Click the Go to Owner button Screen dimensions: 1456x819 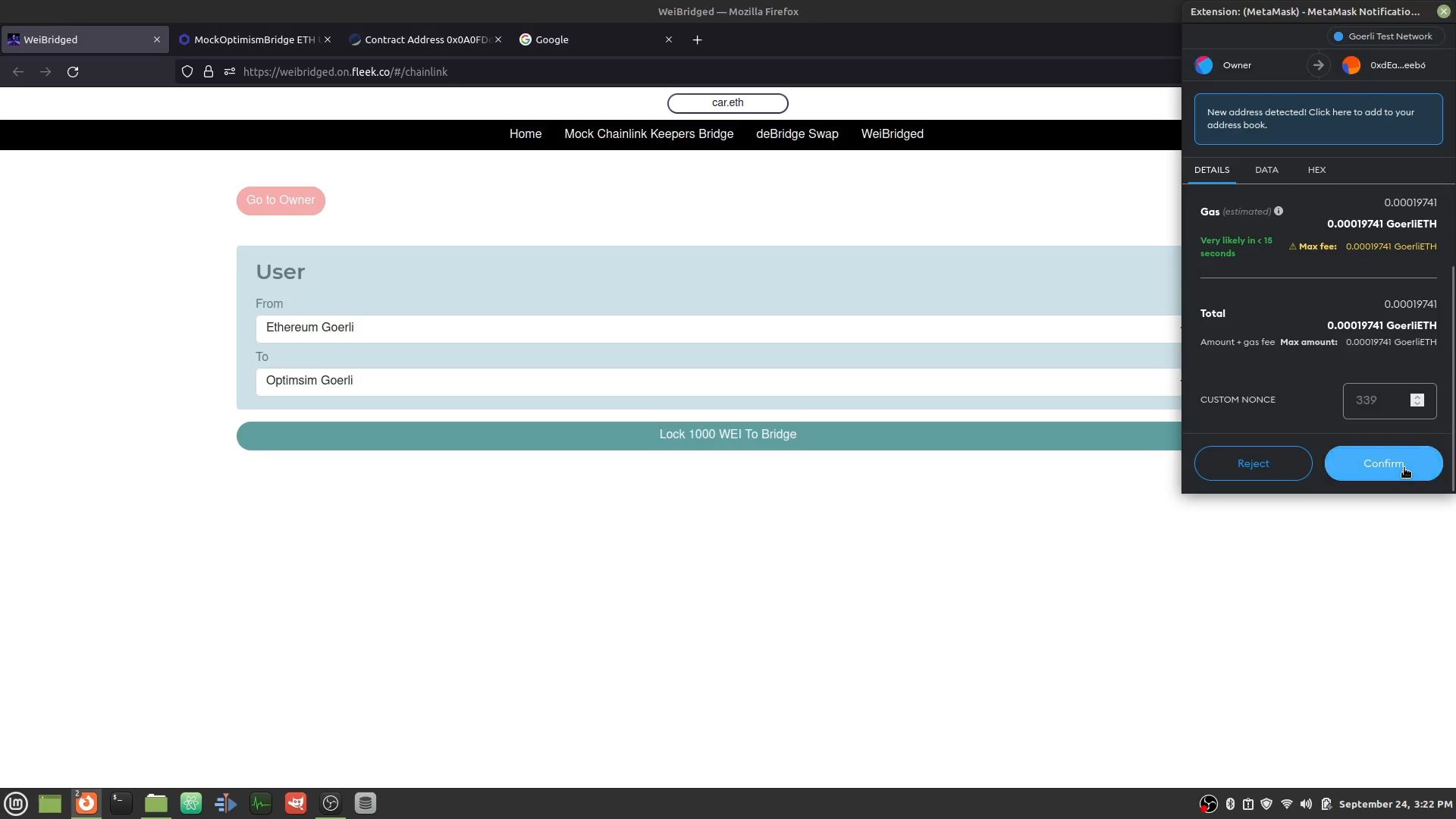coord(280,199)
